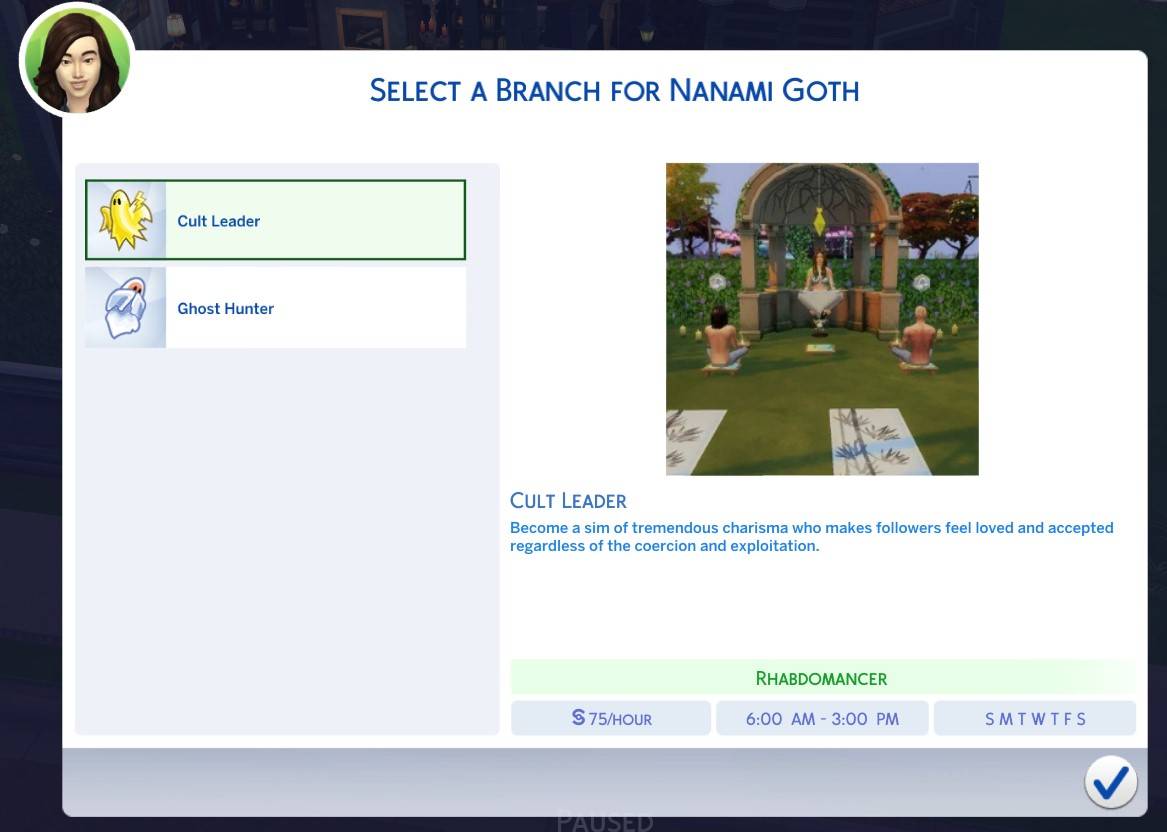Confirm the branch choice with the checkmark button
This screenshot has height=832, width=1167.
(x=1110, y=782)
